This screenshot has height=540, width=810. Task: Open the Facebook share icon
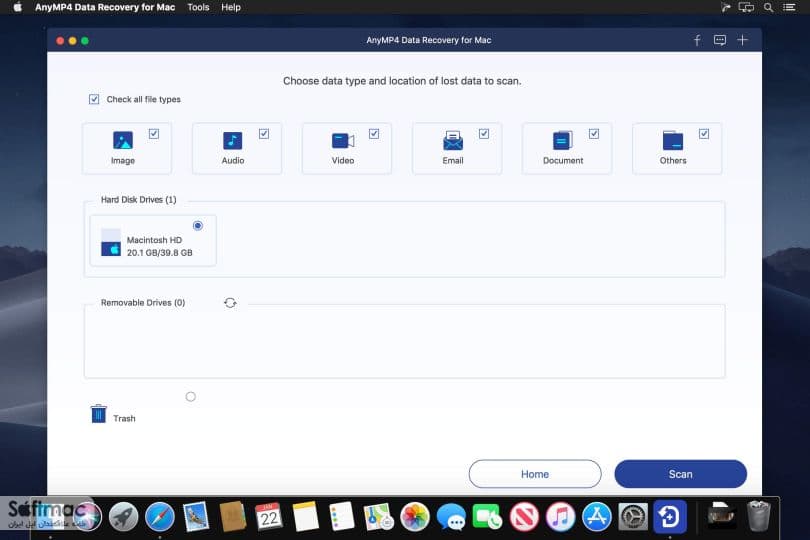click(x=697, y=40)
